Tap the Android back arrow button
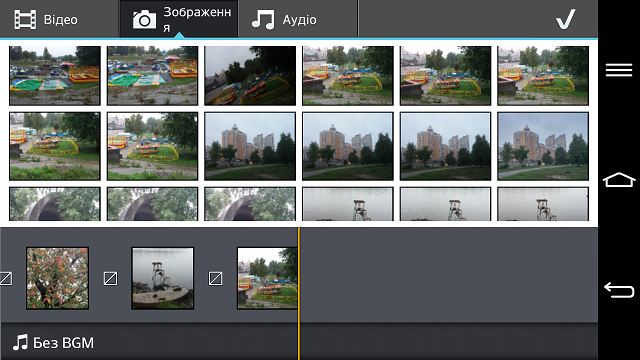Viewport: 640px width, 360px height. 619,290
